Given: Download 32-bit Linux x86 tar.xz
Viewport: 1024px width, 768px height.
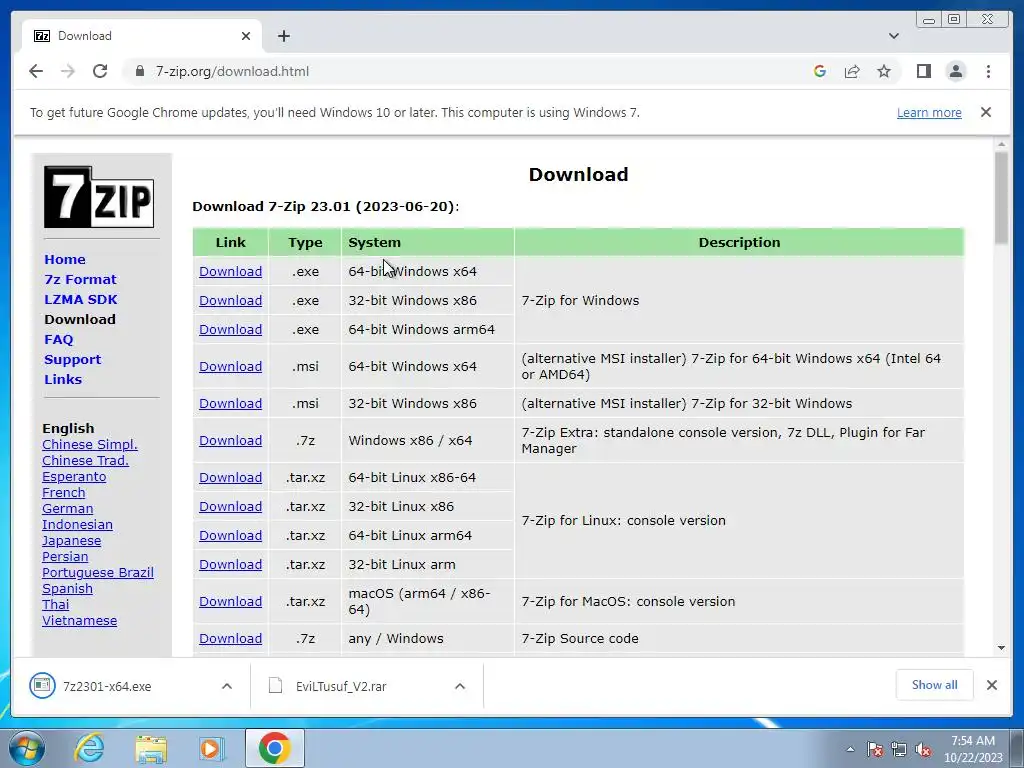Looking at the screenshot, I should (x=231, y=506).
